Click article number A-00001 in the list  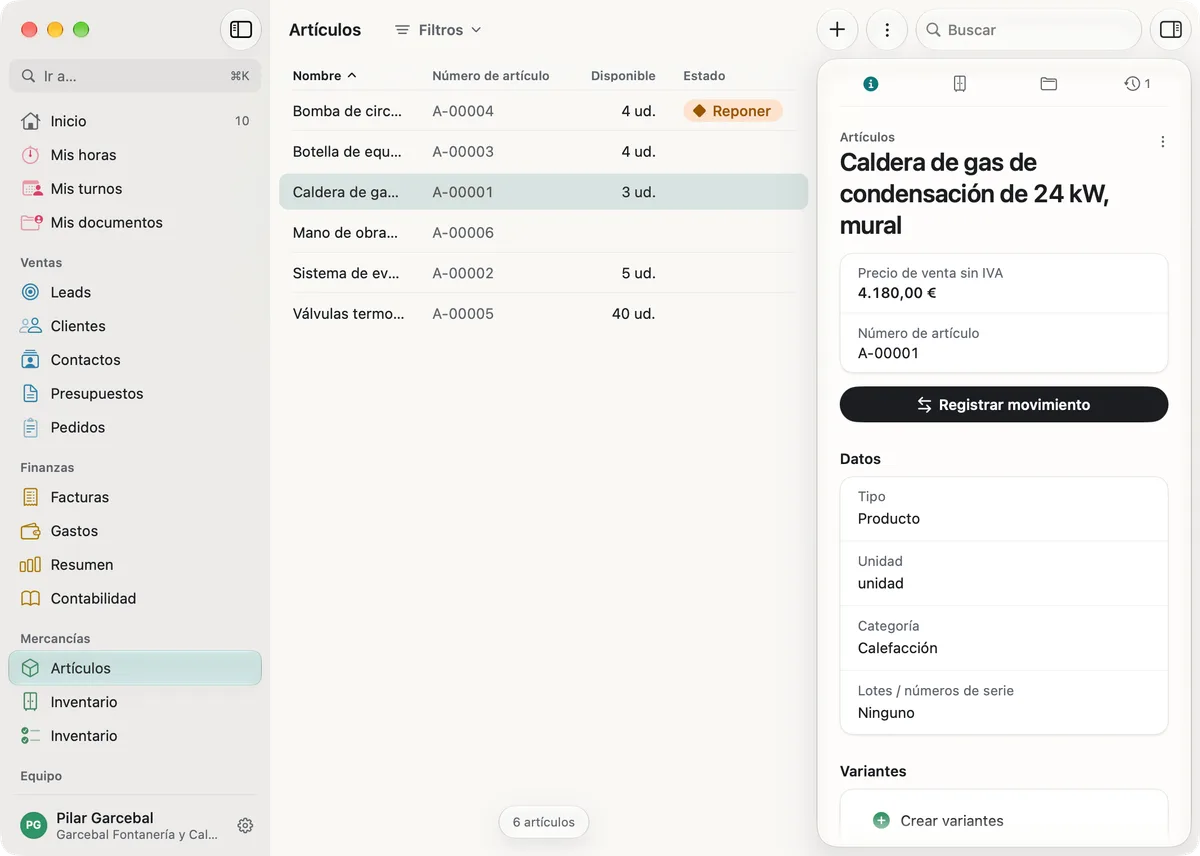pyautogui.click(x=463, y=192)
